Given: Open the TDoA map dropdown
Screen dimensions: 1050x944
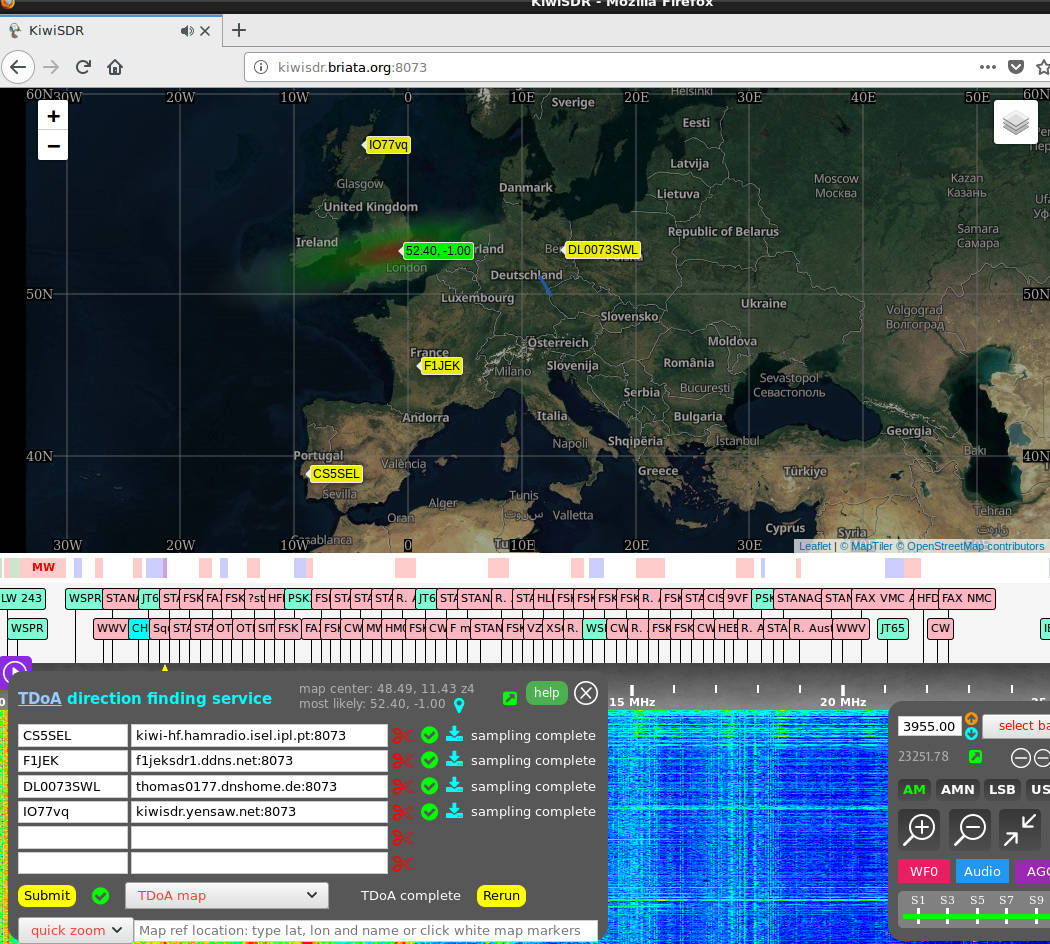Looking at the screenshot, I should (x=226, y=896).
